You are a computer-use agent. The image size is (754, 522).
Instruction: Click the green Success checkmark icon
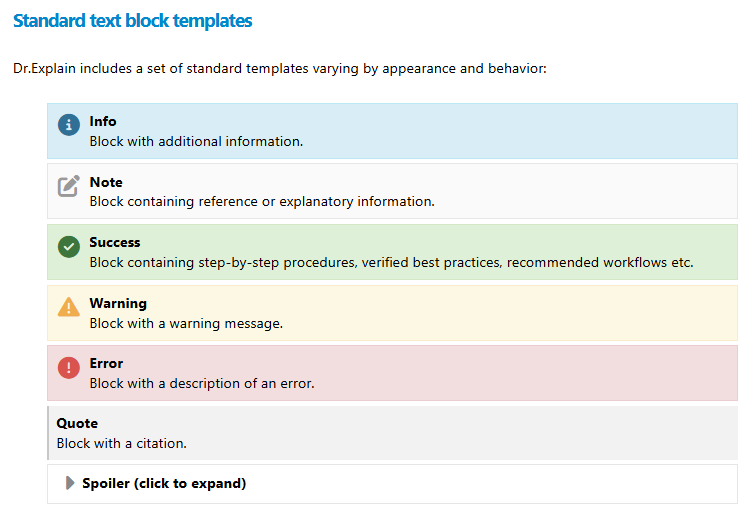pos(68,246)
